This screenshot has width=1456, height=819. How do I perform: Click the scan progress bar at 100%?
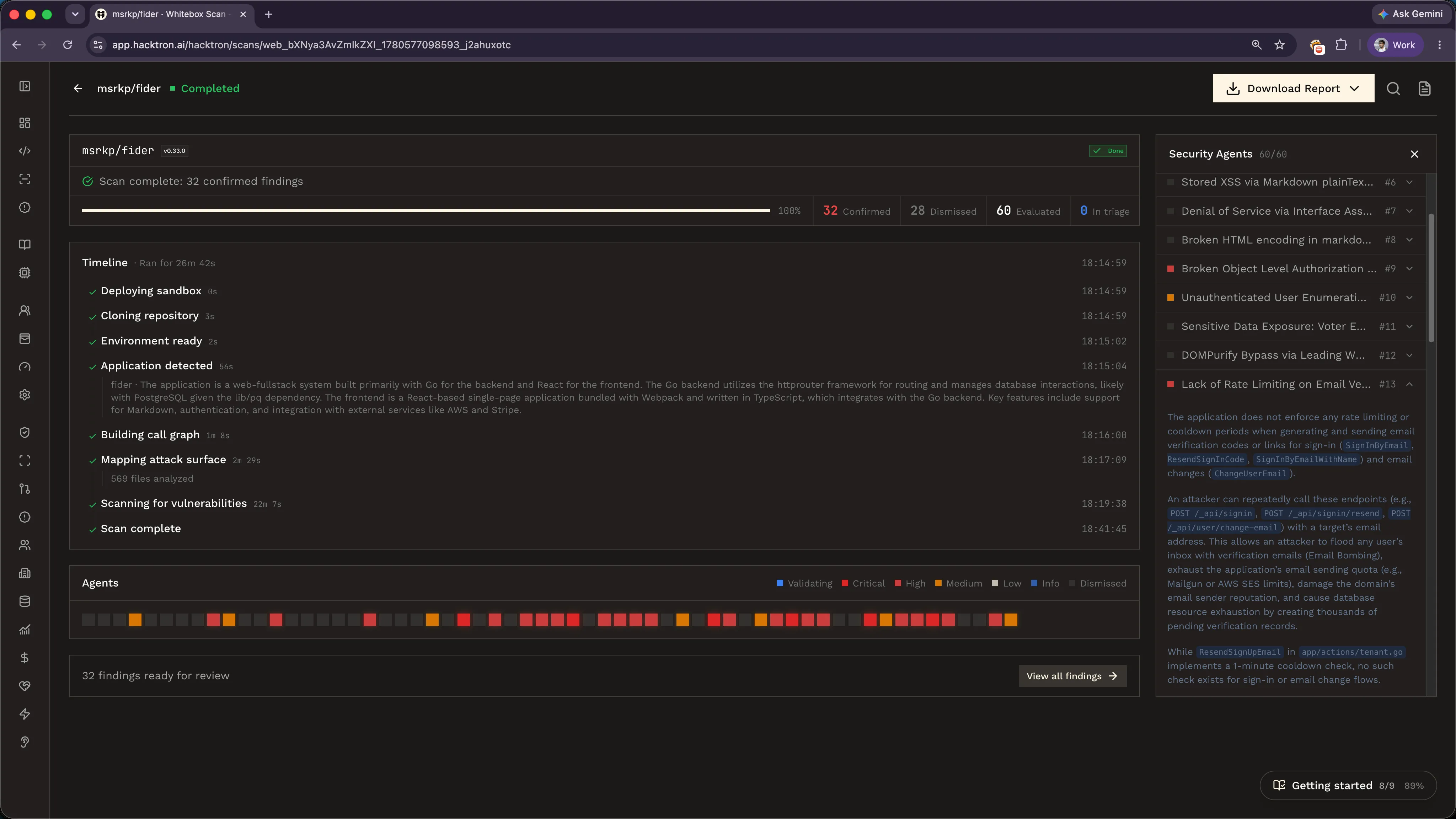pos(425,211)
